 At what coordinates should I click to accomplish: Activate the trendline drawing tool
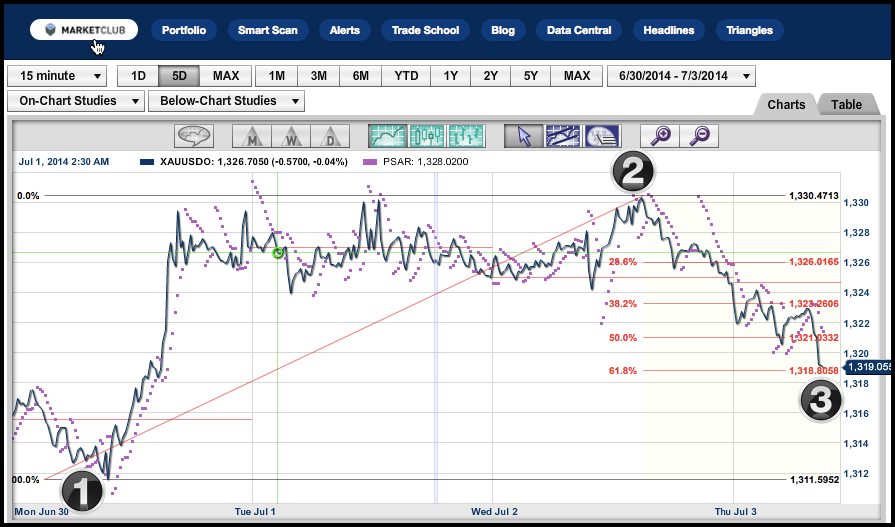(x=562, y=136)
